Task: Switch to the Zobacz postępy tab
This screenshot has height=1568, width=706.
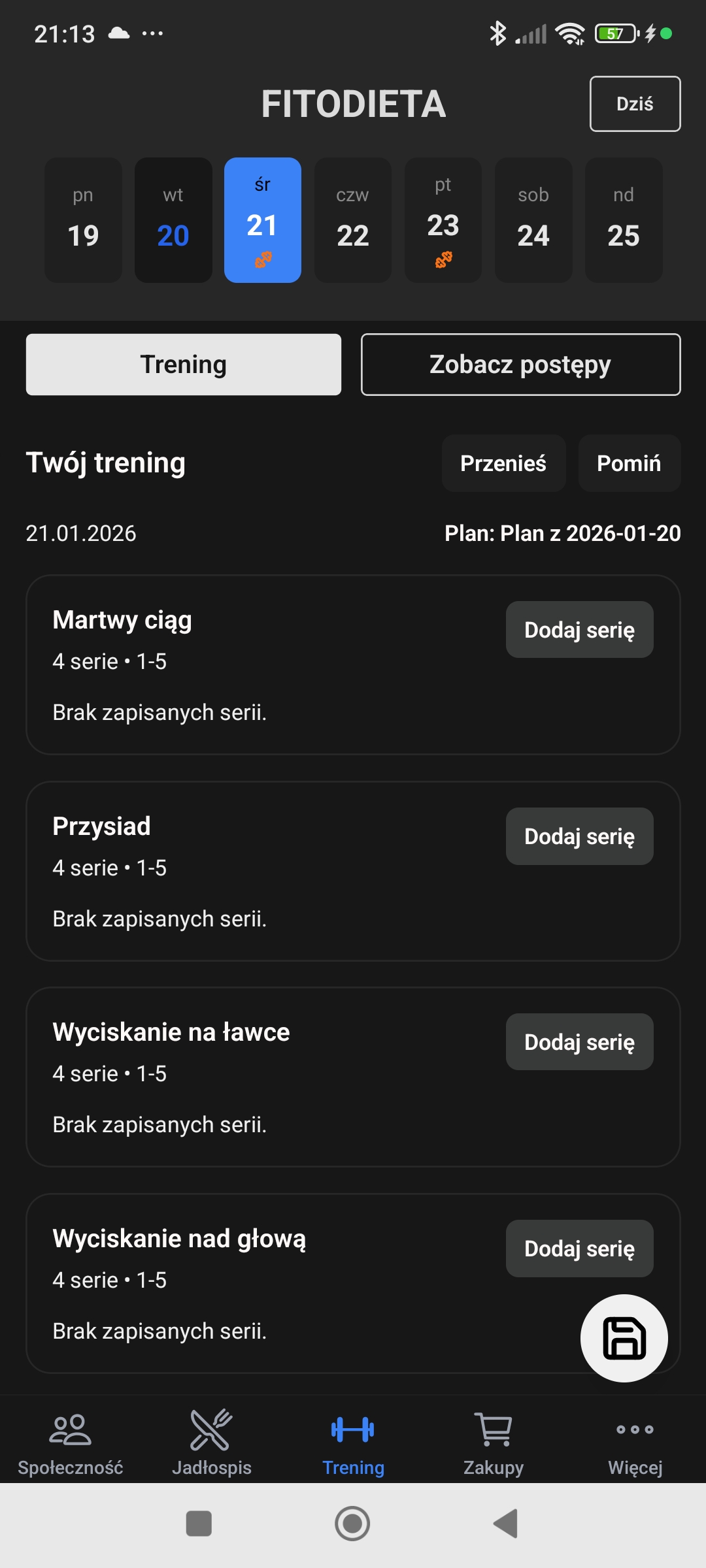Action: [520, 365]
